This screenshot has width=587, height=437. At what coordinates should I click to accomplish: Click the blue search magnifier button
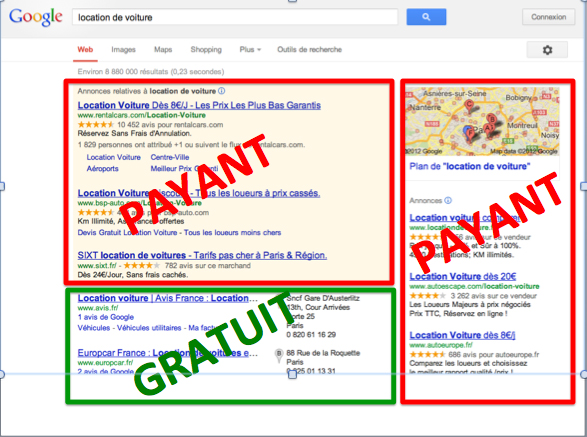(426, 17)
